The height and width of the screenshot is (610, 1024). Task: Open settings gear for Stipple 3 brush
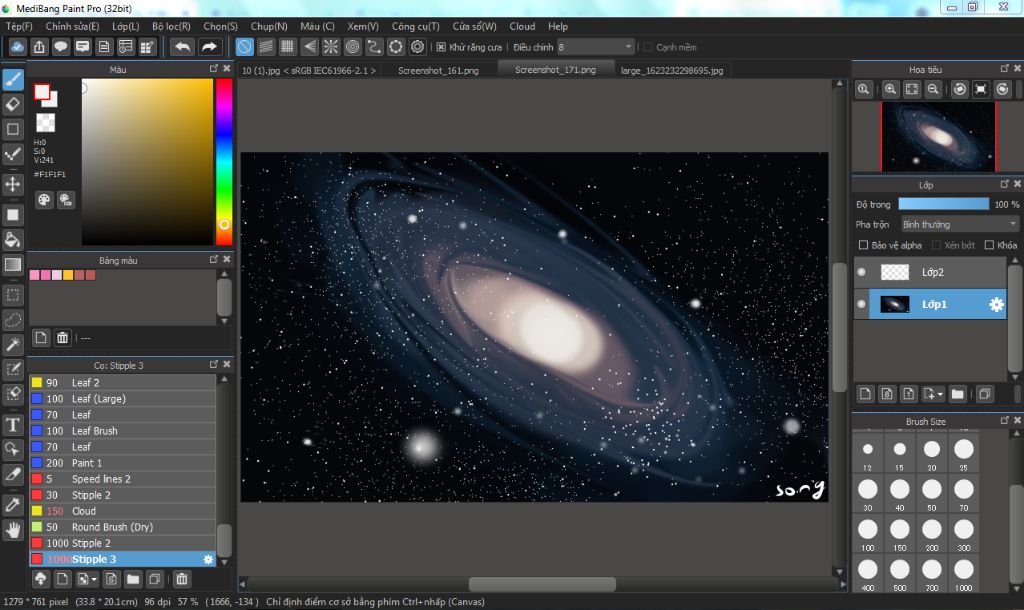(x=208, y=559)
